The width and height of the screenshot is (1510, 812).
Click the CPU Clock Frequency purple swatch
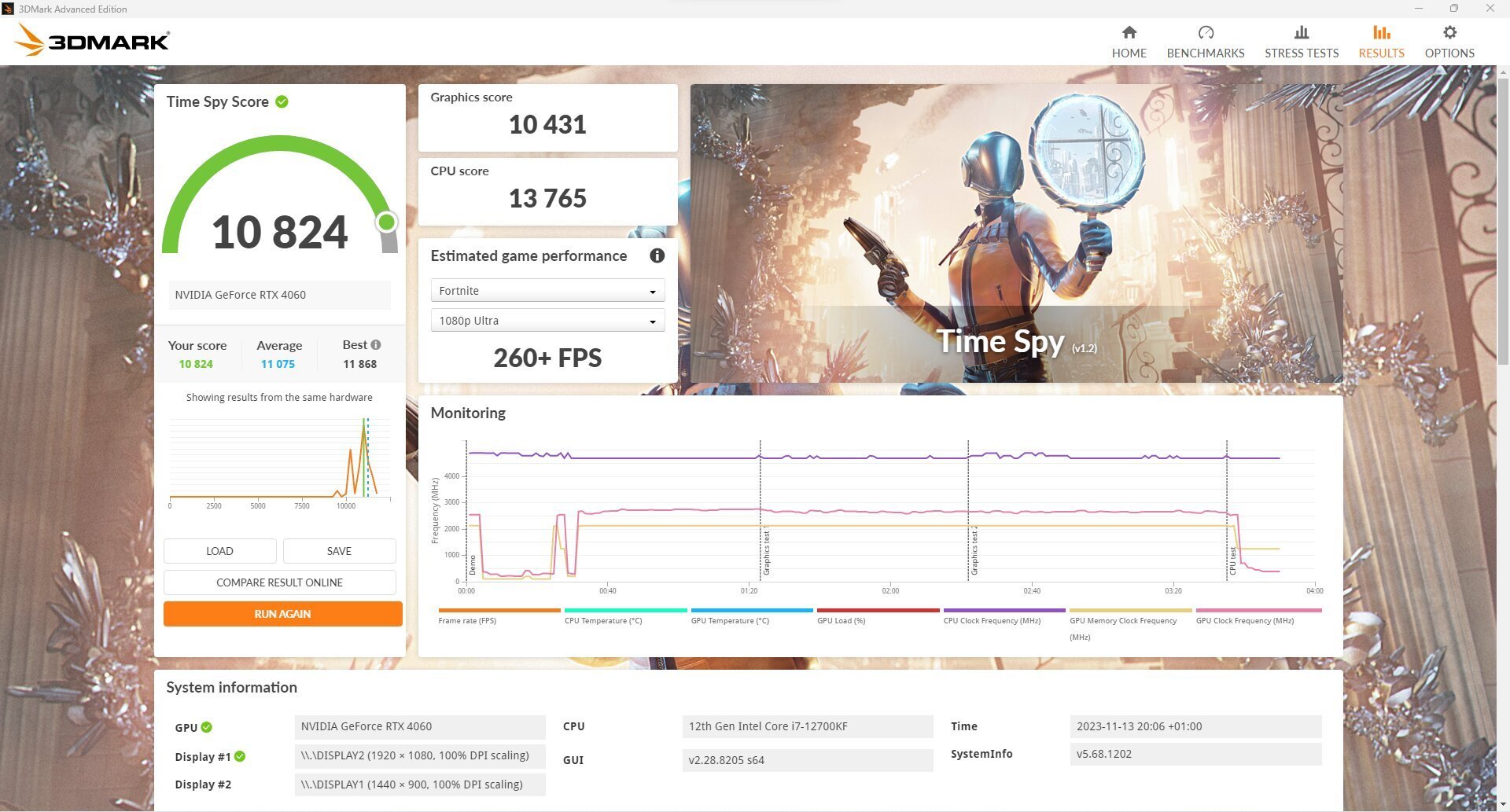pyautogui.click(x=1004, y=610)
